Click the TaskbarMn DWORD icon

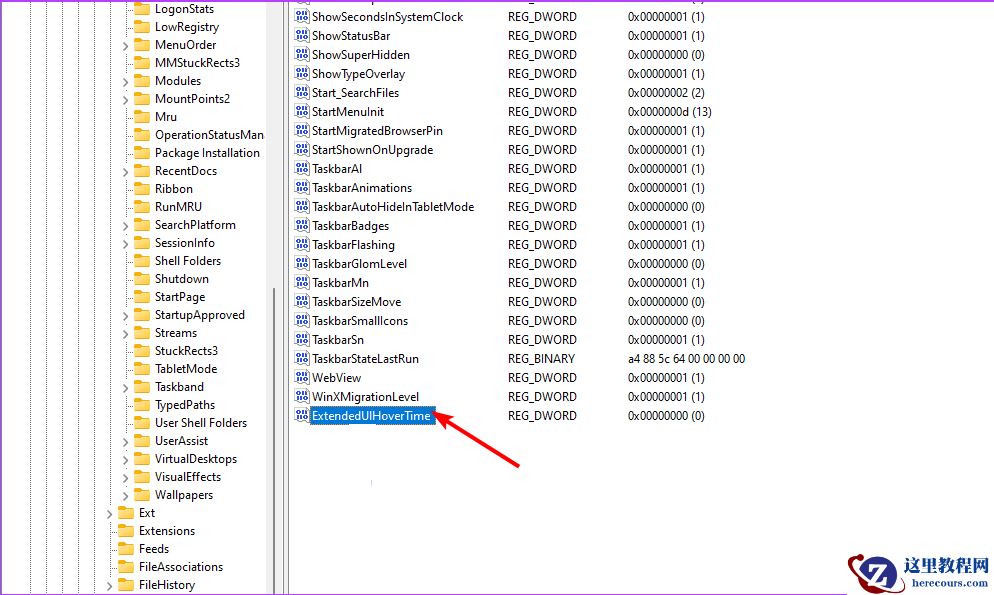click(302, 283)
